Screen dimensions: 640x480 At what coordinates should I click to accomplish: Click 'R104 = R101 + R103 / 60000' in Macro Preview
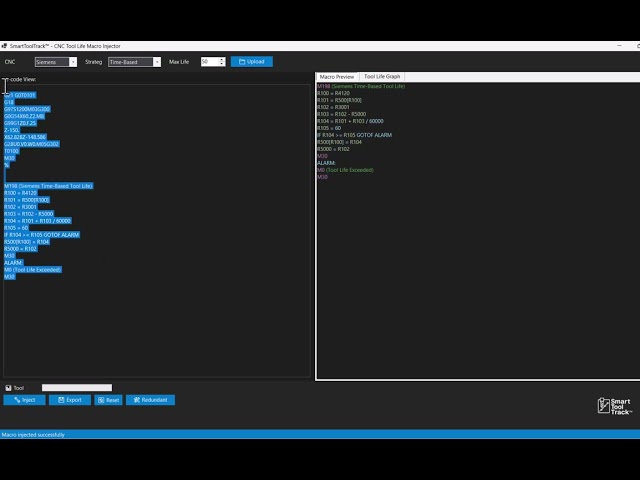350,121
